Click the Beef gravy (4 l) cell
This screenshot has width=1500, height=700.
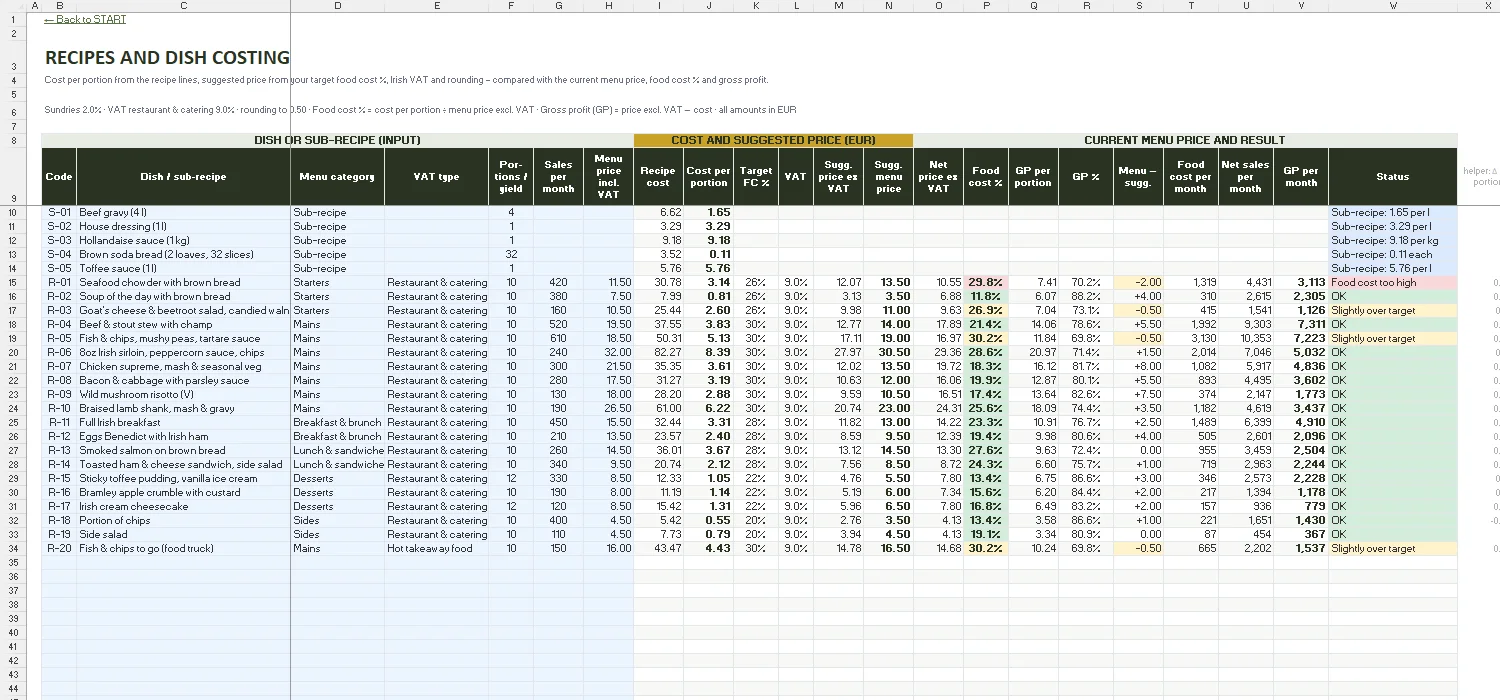[x=184, y=212]
